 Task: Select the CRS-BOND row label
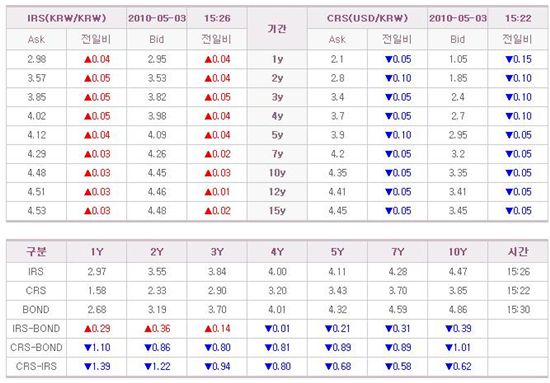point(36,348)
